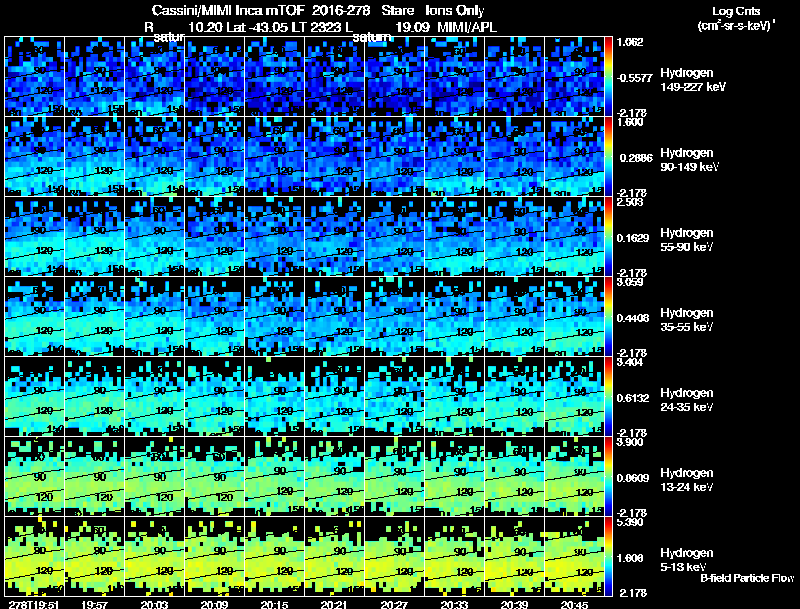Click the 20:21 time axis label
The image size is (800, 609).
(x=334, y=604)
